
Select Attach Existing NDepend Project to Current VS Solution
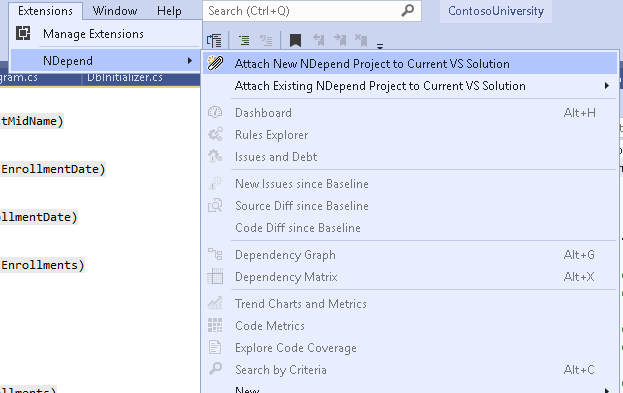point(410,86)
